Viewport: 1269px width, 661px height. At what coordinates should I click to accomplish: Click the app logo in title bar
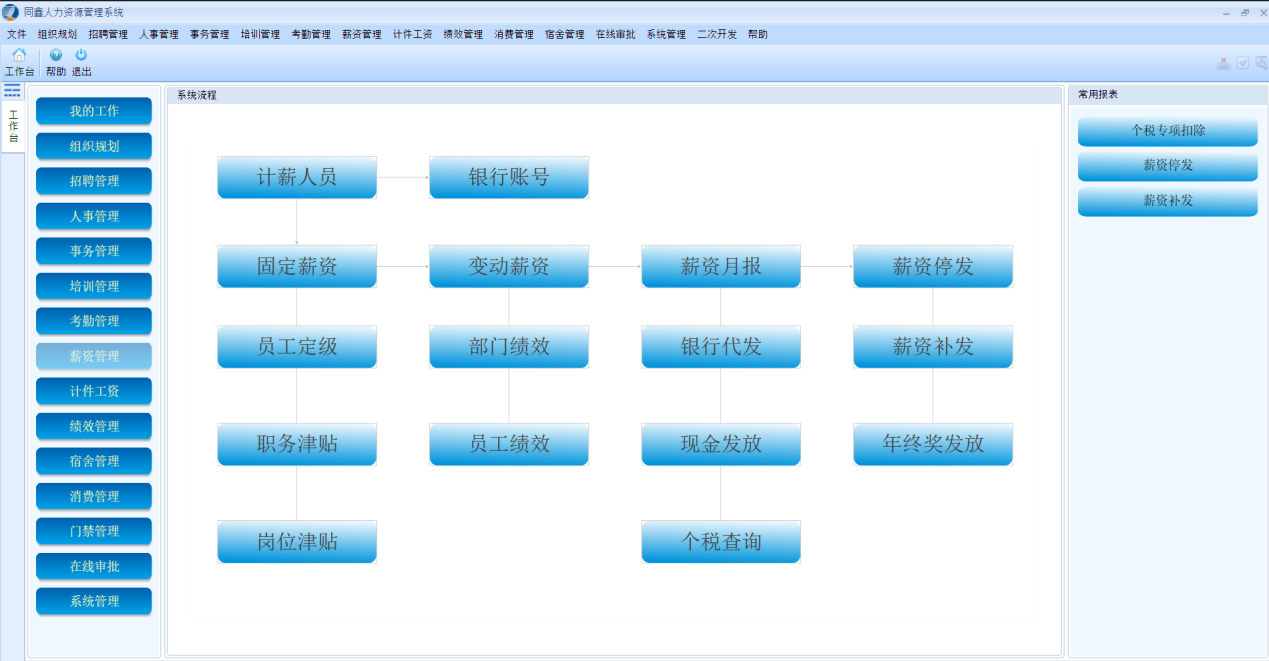point(10,12)
